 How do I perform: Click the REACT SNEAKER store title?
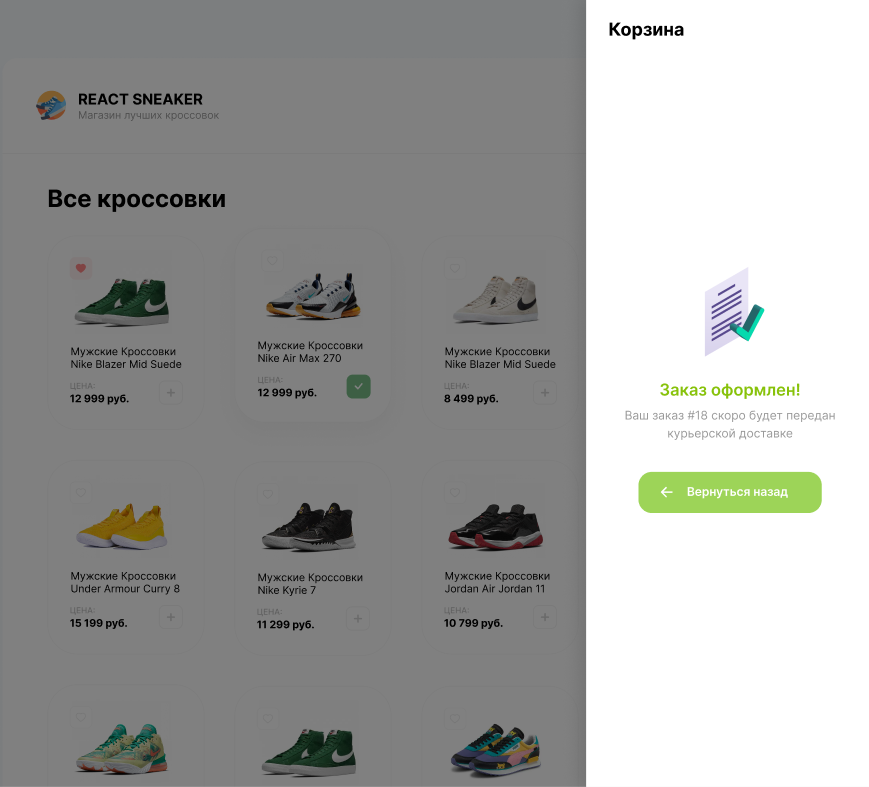pyautogui.click(x=140, y=99)
